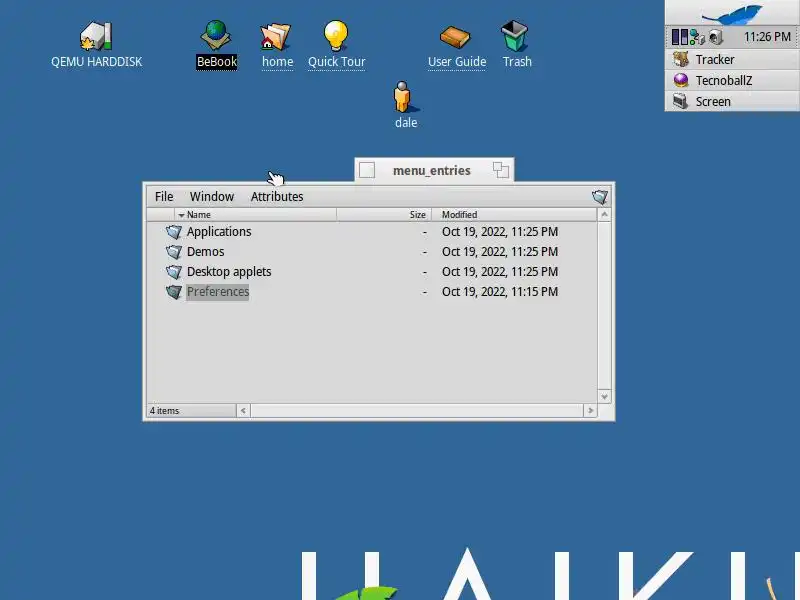Click the vertical scrollbar up arrow
Image resolution: width=800 pixels, height=600 pixels.
604,215
